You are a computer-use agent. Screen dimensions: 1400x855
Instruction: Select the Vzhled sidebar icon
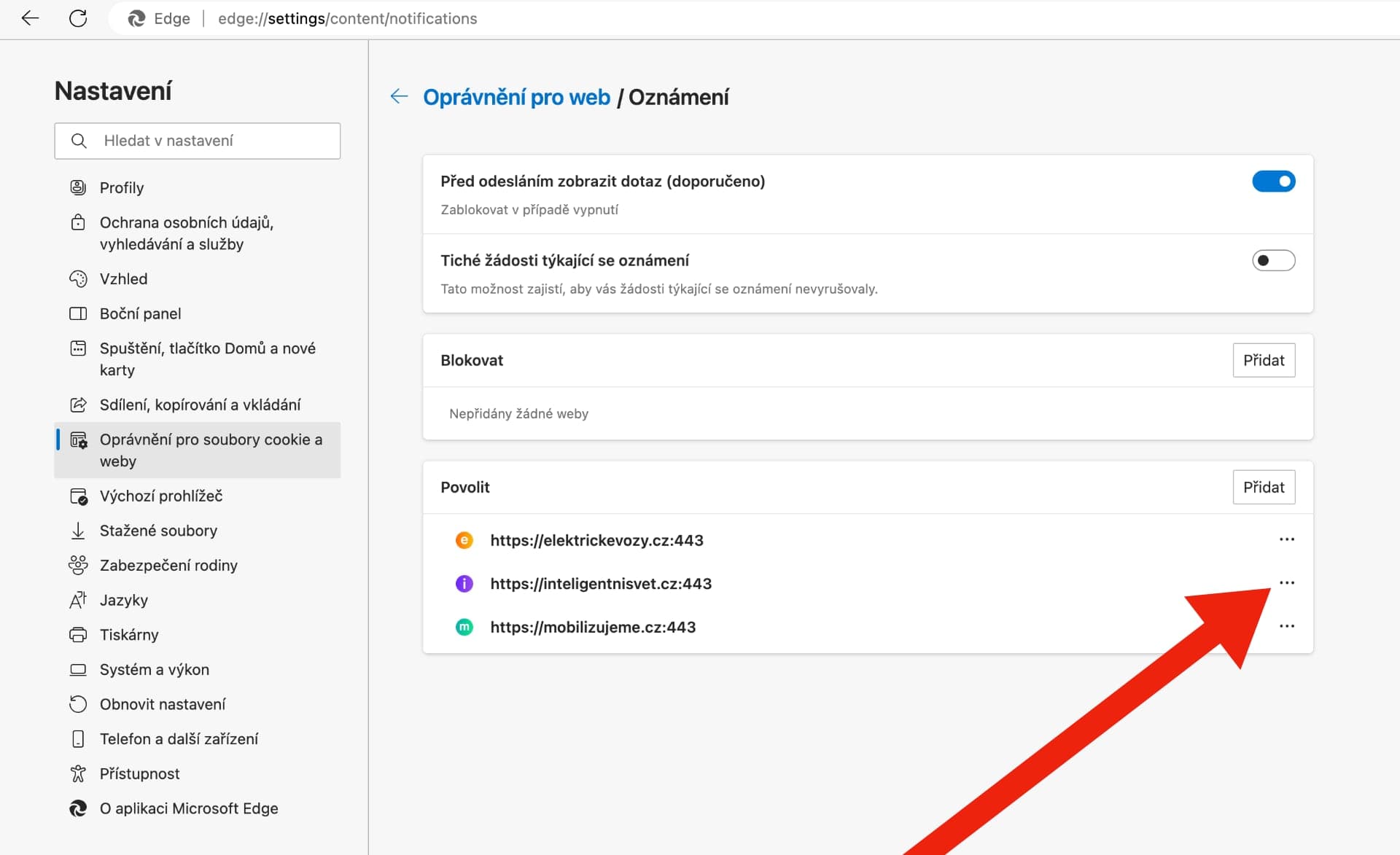tap(79, 278)
